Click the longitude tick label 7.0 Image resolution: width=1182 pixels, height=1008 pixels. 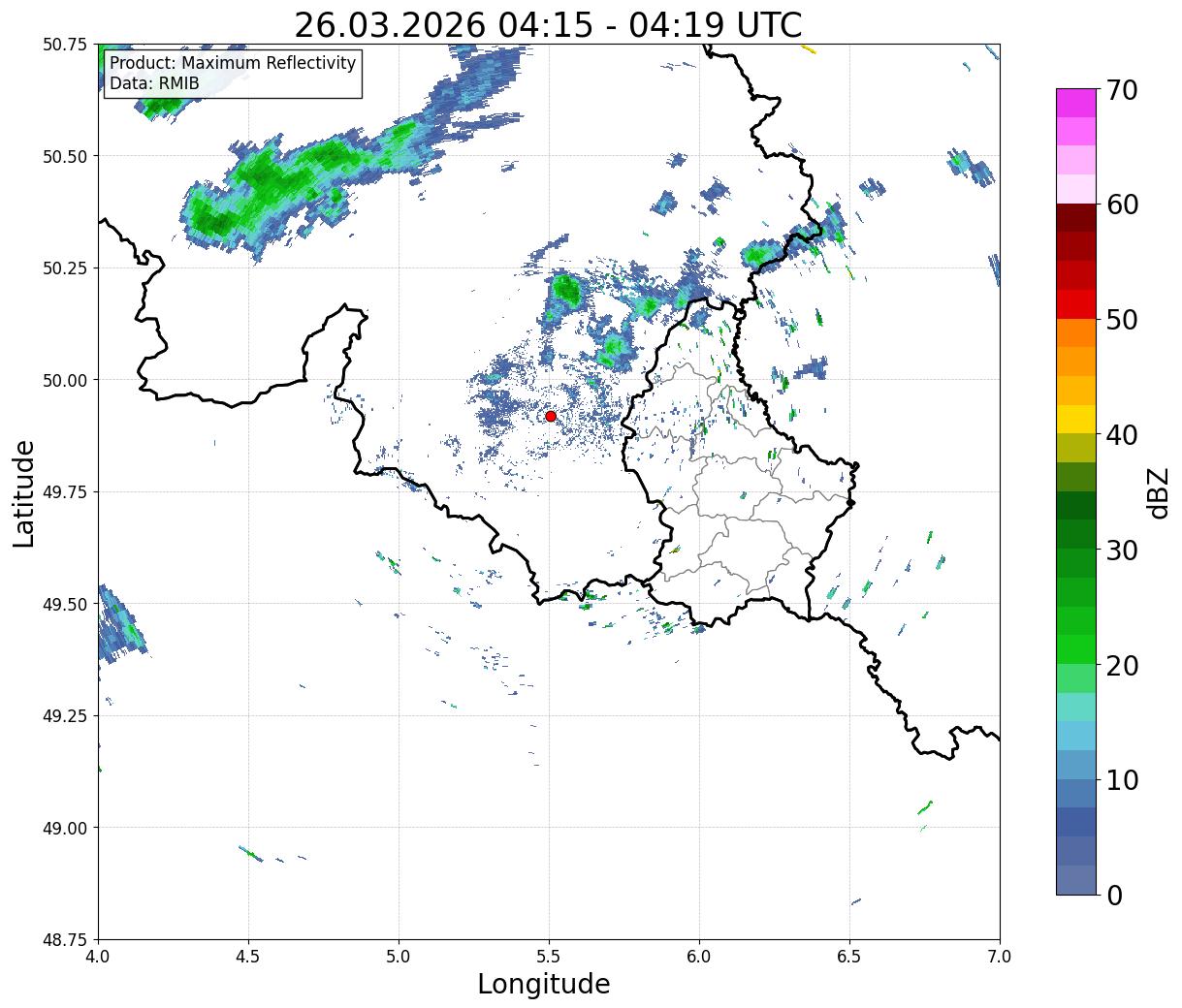click(x=1000, y=956)
